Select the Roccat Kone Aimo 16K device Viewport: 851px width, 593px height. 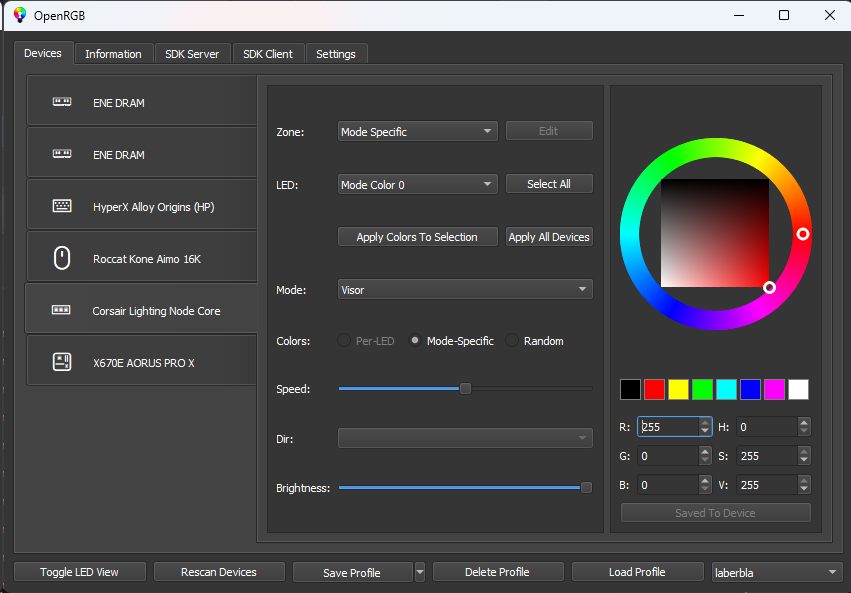pos(142,258)
